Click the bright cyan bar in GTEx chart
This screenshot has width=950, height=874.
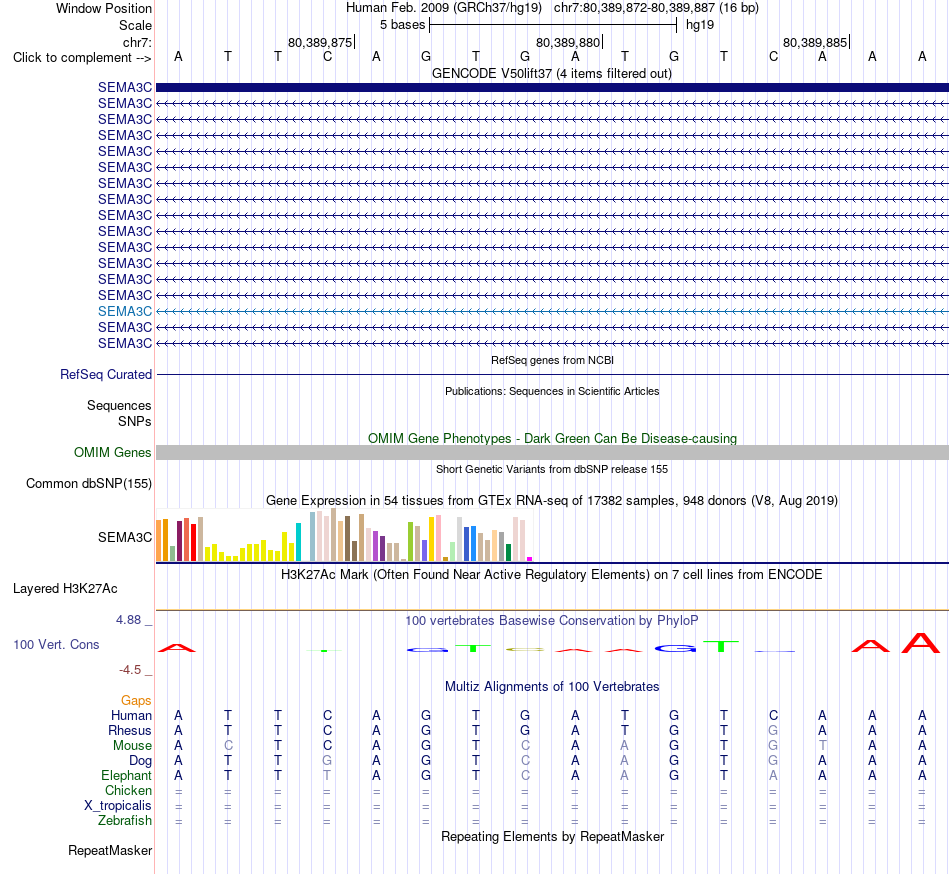pyautogui.click(x=298, y=541)
